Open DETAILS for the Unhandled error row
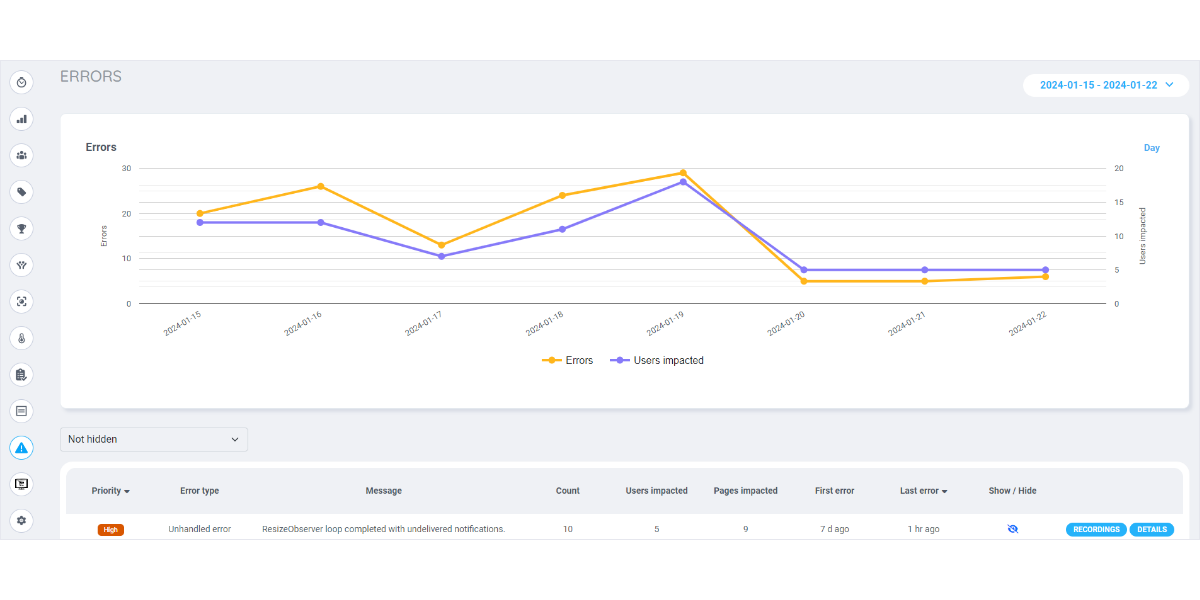This screenshot has width=1200, height=600. click(1151, 529)
